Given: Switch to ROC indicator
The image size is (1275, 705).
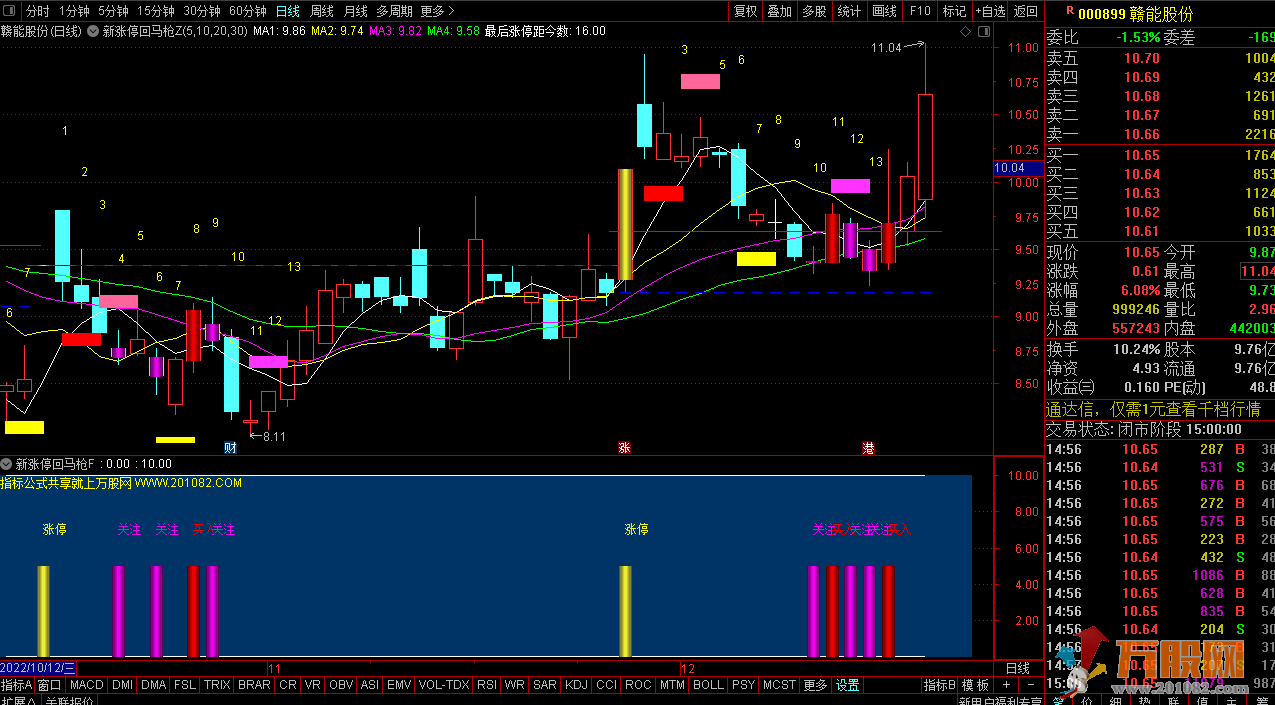Looking at the screenshot, I should (x=638, y=685).
